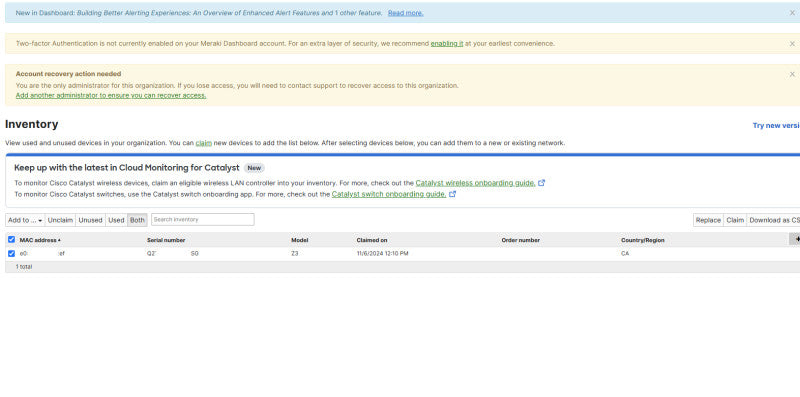Click the Claim button
The width and height of the screenshot is (800, 397).
pos(735,220)
